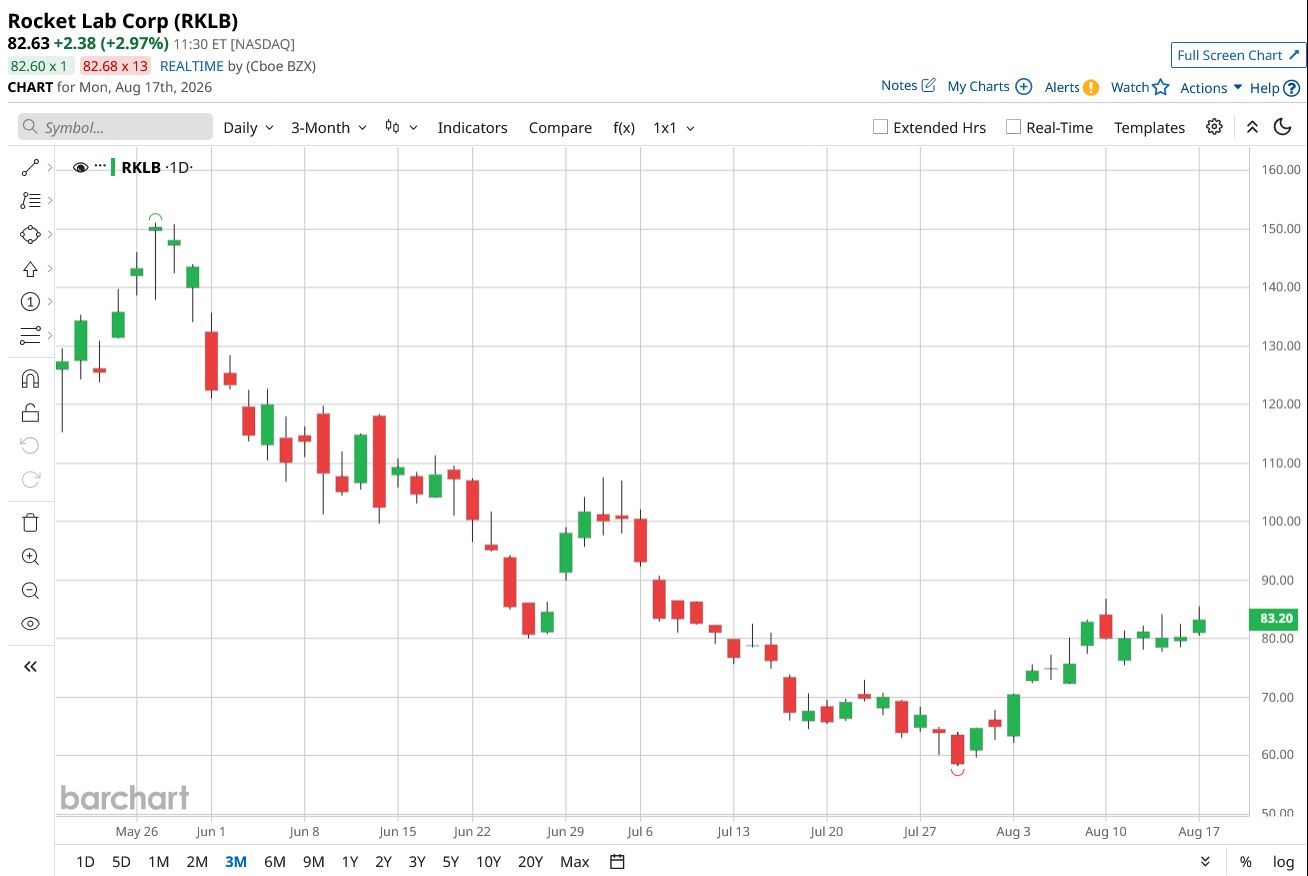The height and width of the screenshot is (876, 1308).
Task: Open Help question mark icon
Action: click(x=1291, y=88)
